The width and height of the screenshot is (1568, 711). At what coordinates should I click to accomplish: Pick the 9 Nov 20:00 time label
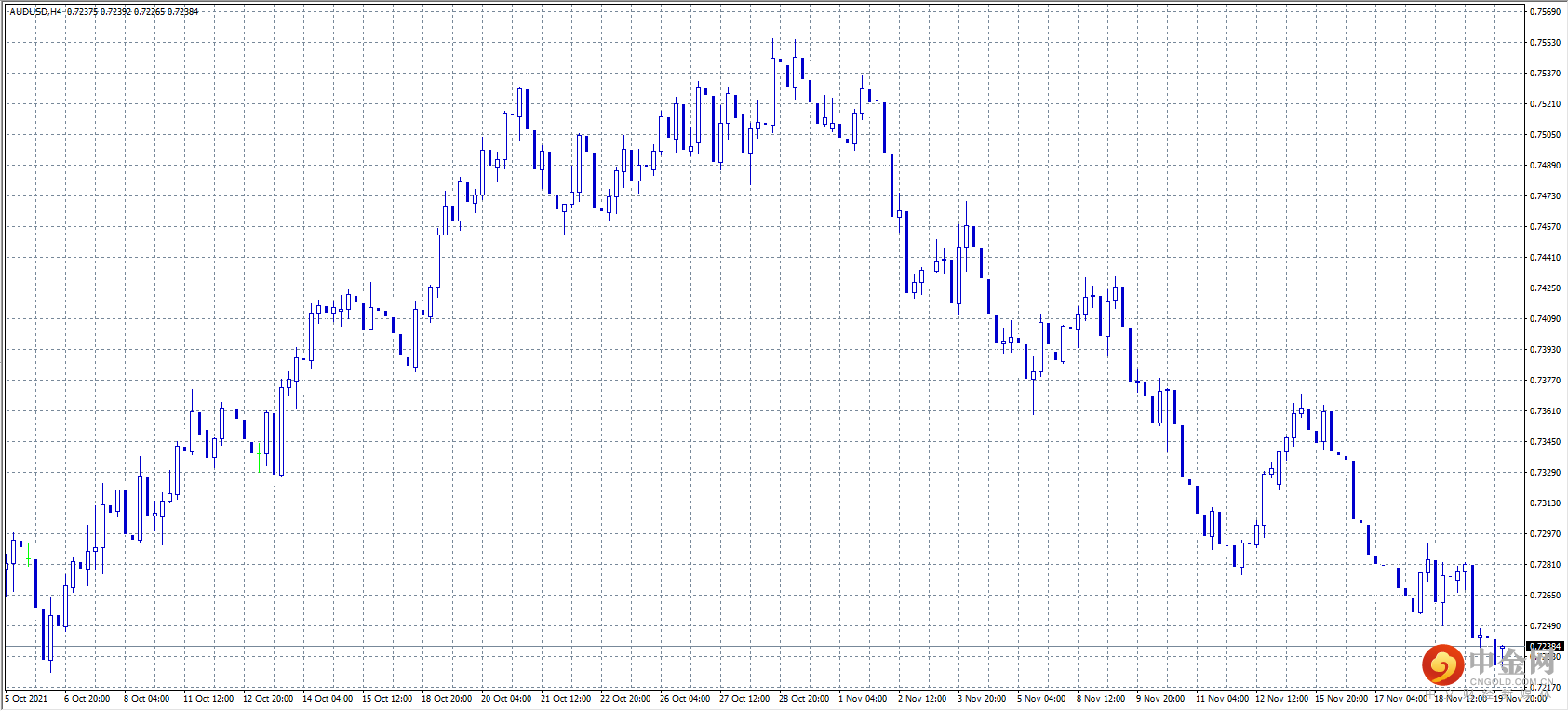pyautogui.click(x=1160, y=699)
